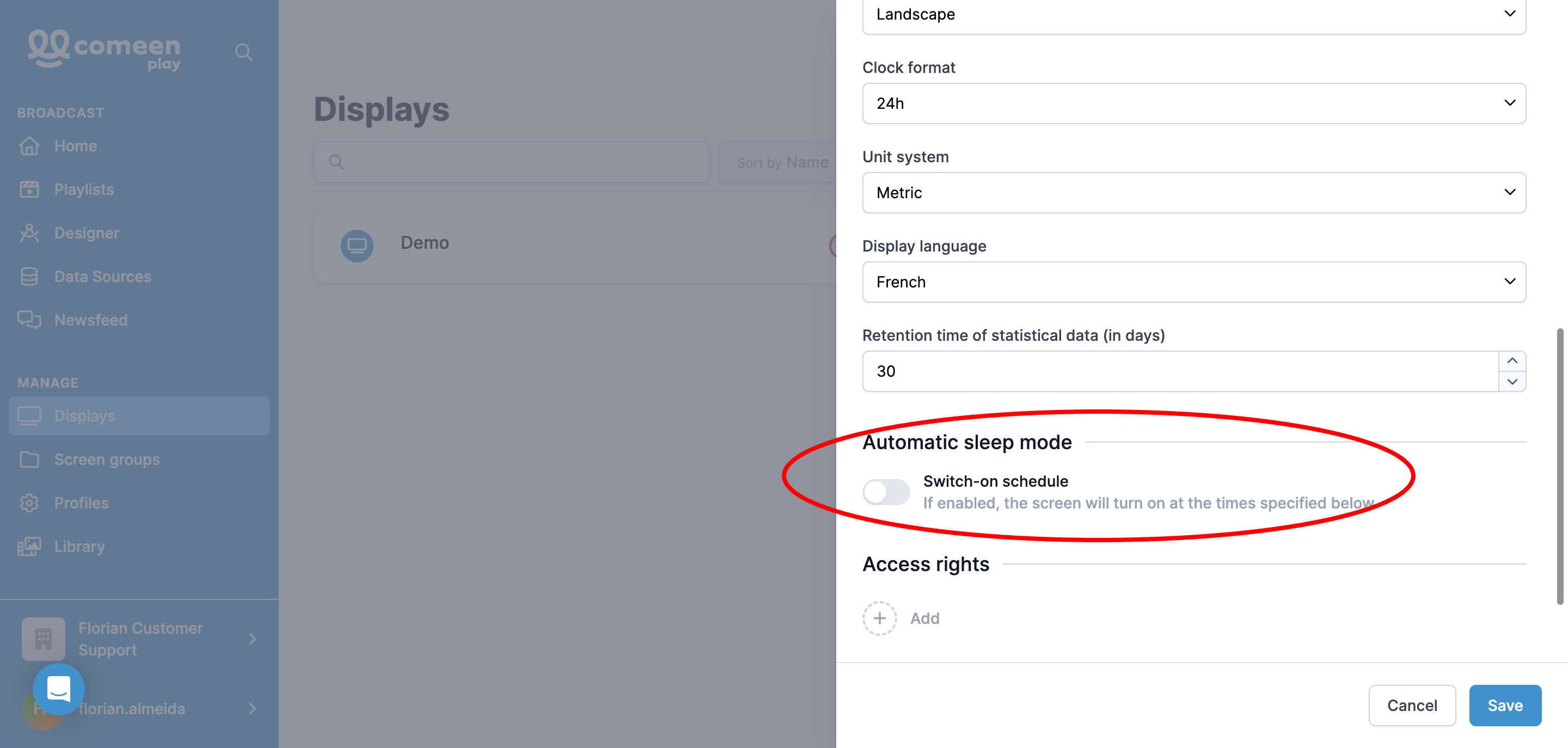Click the Demo display monitor icon
Viewport: 1568px width, 748px height.
coord(357,246)
